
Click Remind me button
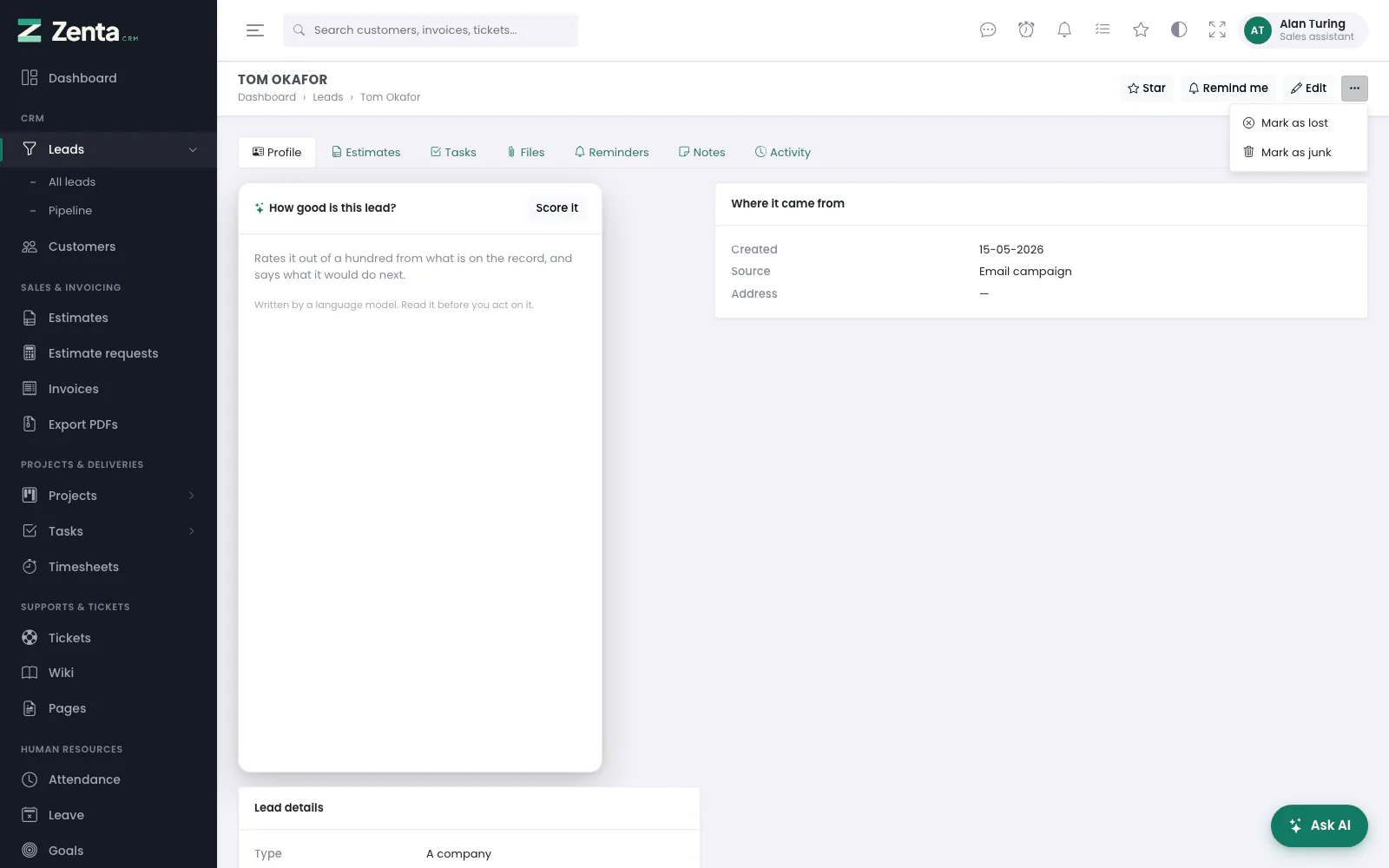click(1228, 89)
